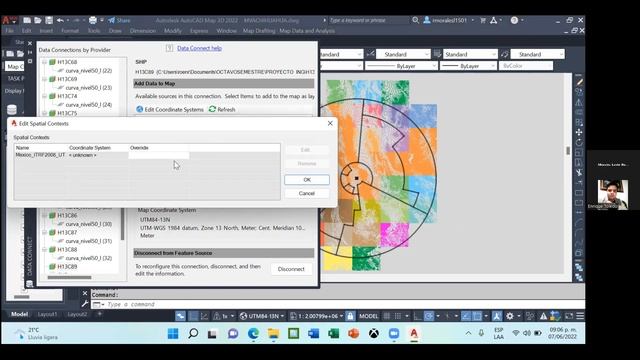The height and width of the screenshot is (360, 640).
Task: Open the first ByLayer linetype dropdown
Action: click(x=401, y=66)
